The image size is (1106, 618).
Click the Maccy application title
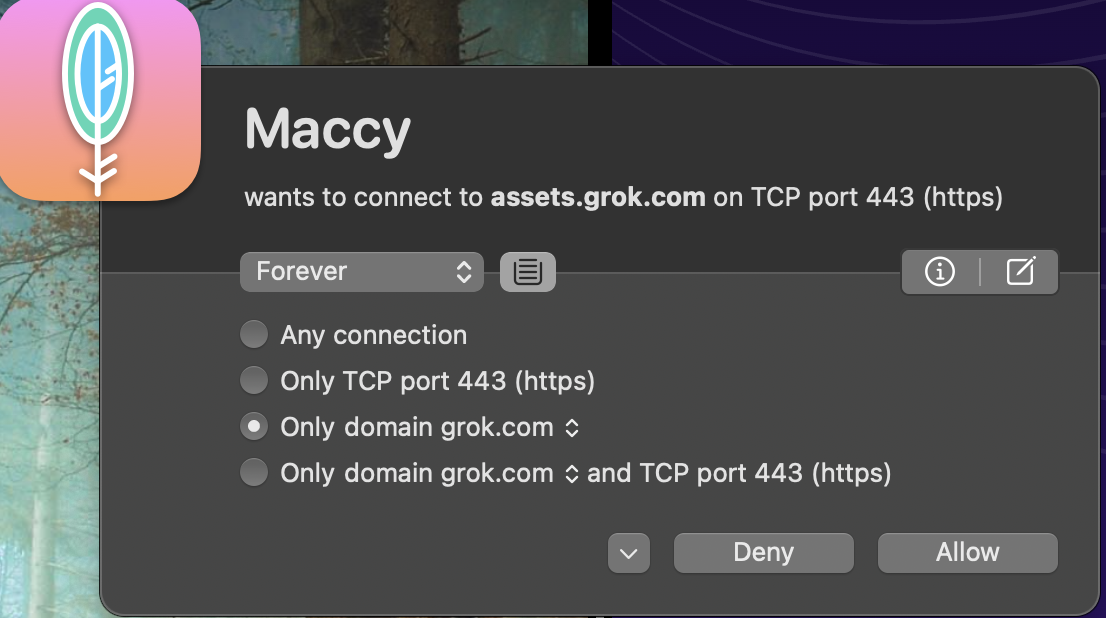click(327, 131)
